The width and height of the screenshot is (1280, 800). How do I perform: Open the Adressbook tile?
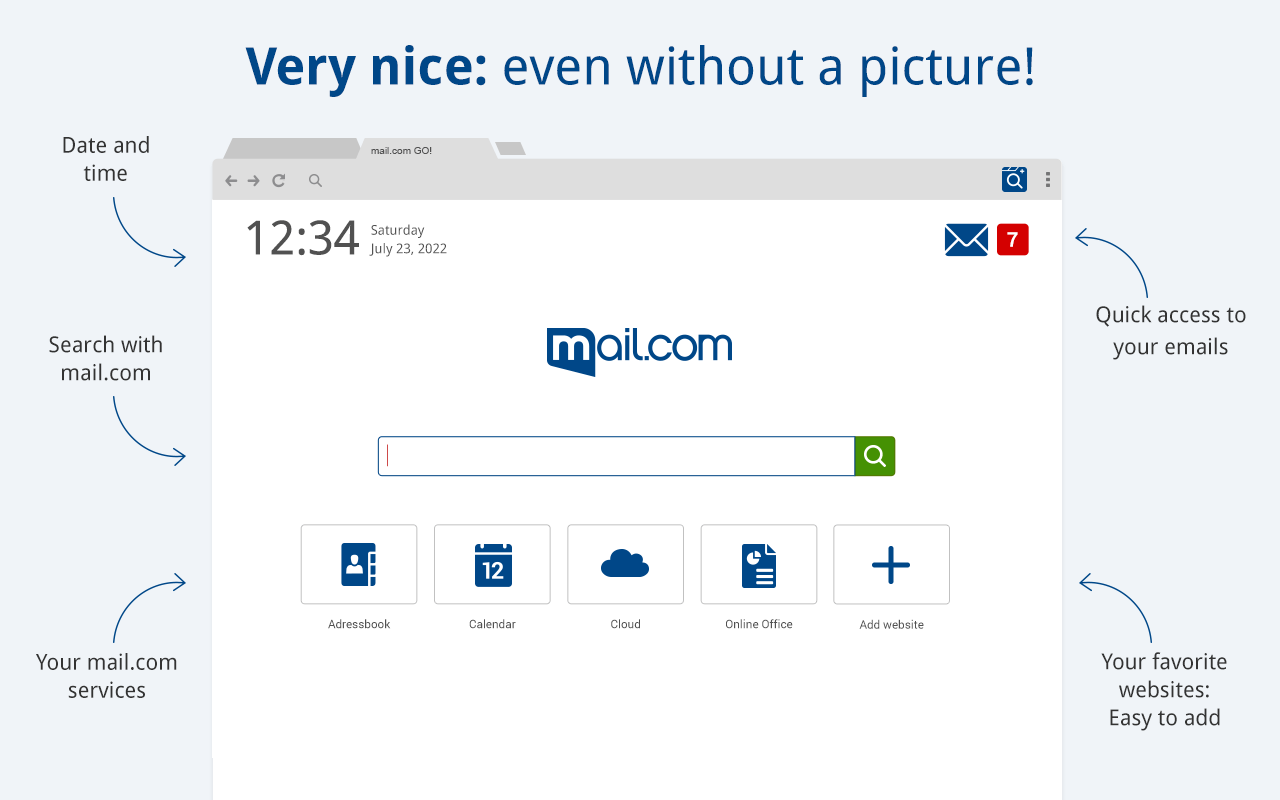[359, 564]
